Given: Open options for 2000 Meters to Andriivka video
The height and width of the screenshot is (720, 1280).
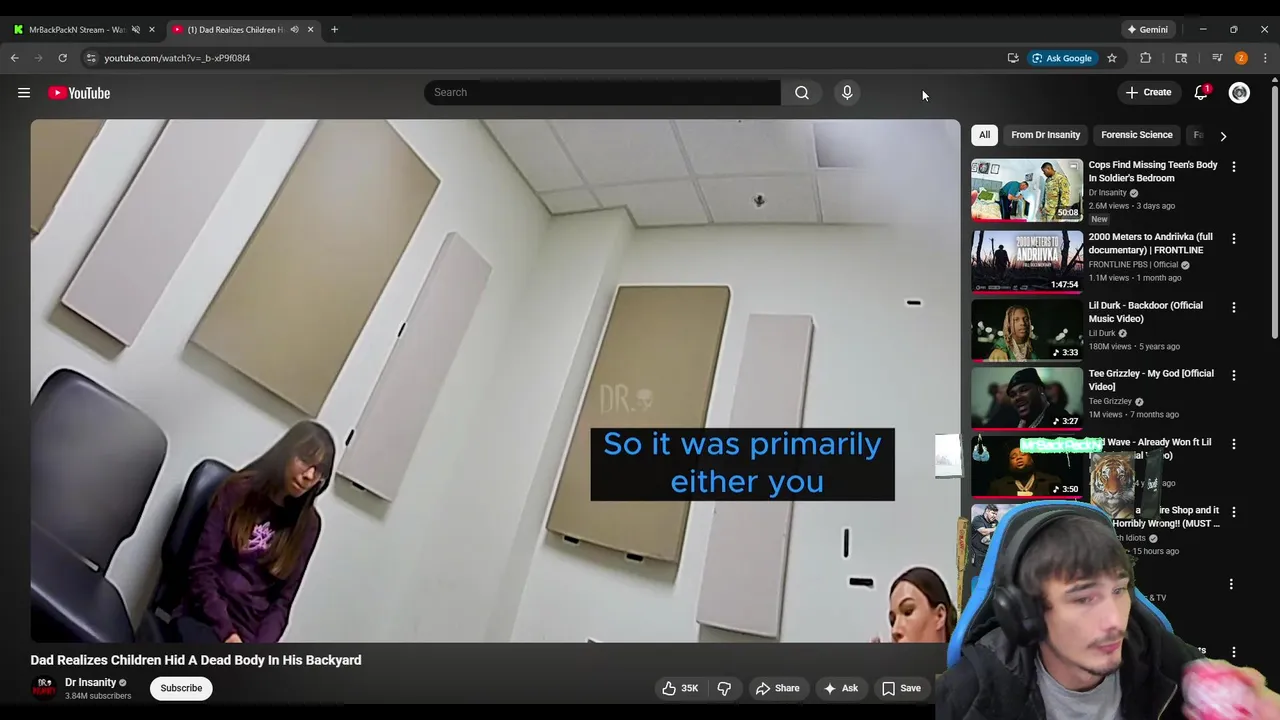Looking at the screenshot, I should (x=1233, y=239).
